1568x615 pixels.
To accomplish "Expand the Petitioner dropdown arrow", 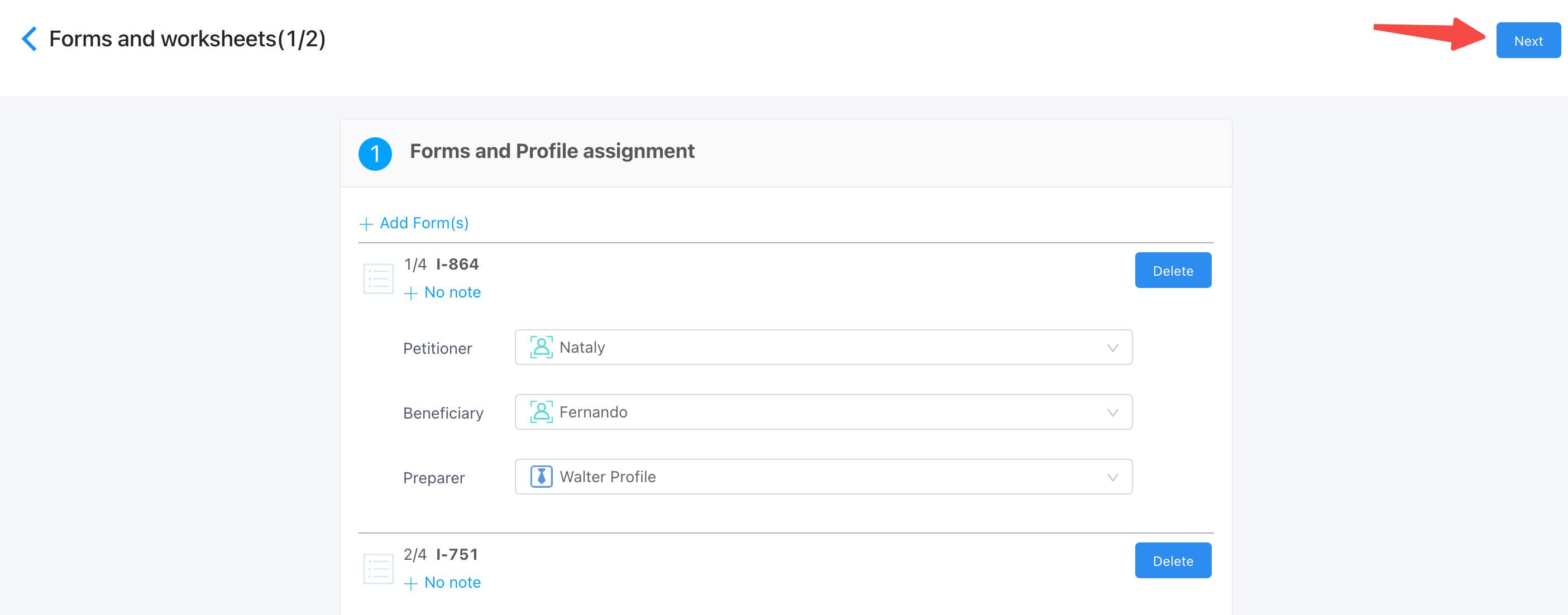I will coord(1112,348).
